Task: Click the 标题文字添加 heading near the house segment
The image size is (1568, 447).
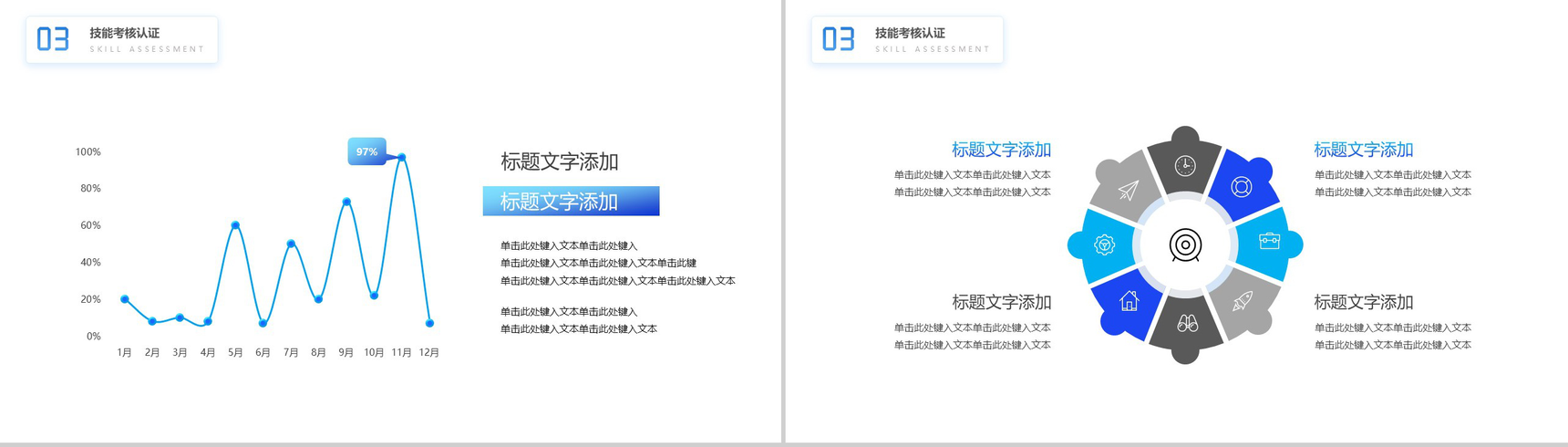Action: (x=1001, y=302)
